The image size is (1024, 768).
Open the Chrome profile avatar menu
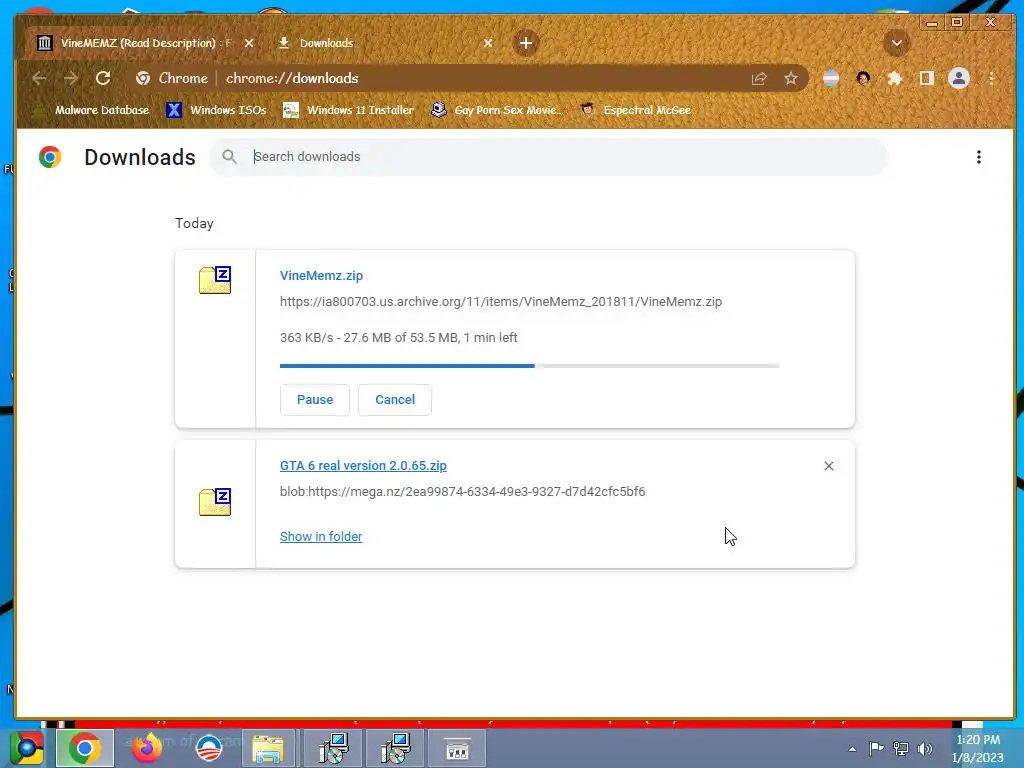pyautogui.click(x=959, y=78)
